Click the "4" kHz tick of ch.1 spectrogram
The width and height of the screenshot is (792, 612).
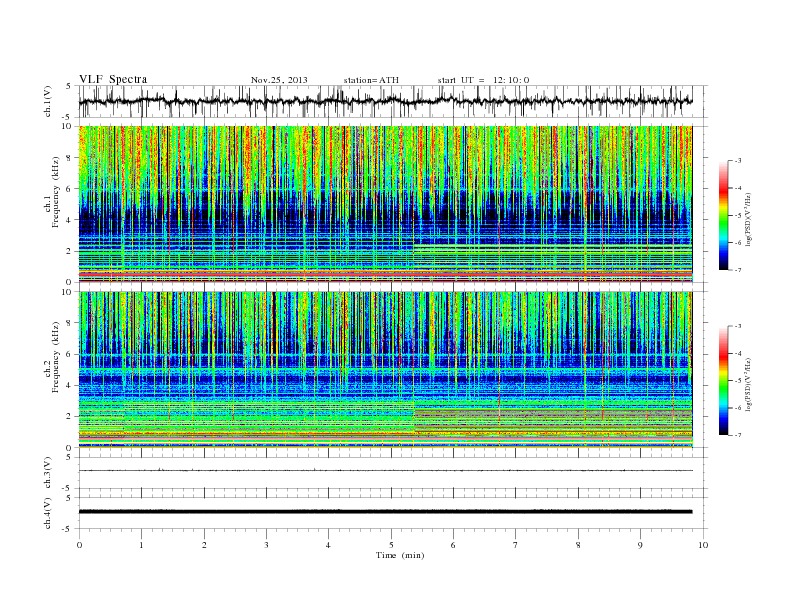click(x=70, y=220)
